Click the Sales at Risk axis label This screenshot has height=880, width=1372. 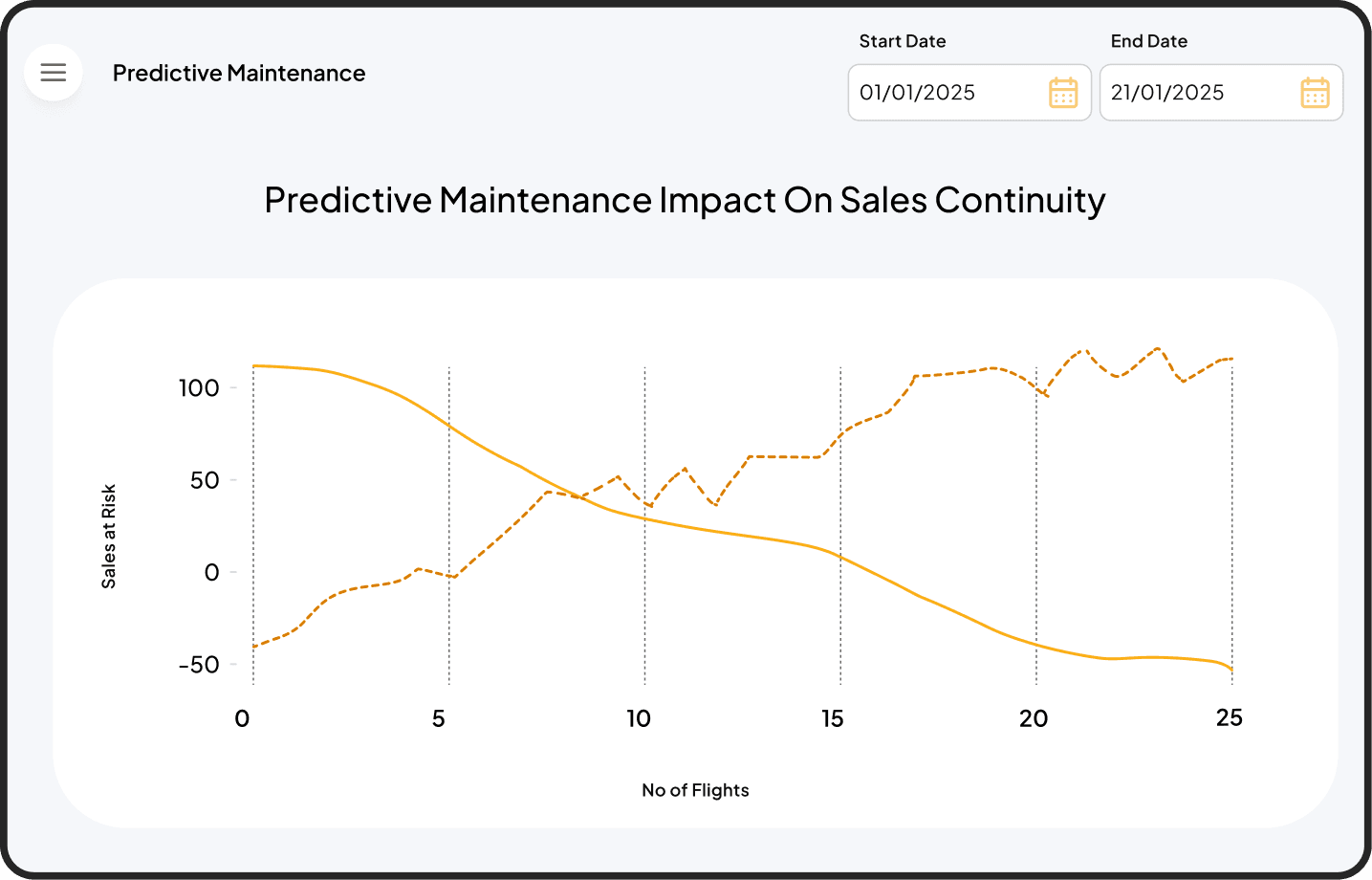109,536
